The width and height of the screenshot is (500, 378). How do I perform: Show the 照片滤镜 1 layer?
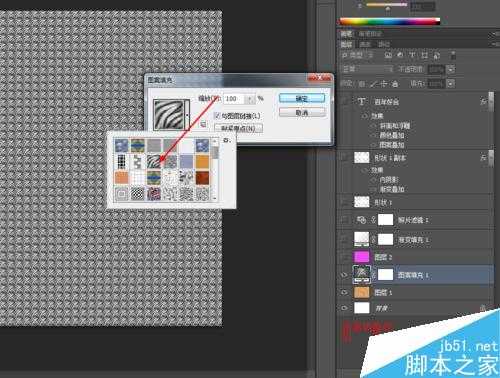[345, 220]
